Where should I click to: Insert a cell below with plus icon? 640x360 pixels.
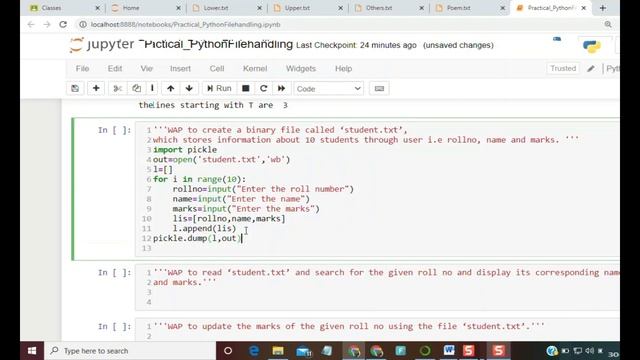click(96, 89)
